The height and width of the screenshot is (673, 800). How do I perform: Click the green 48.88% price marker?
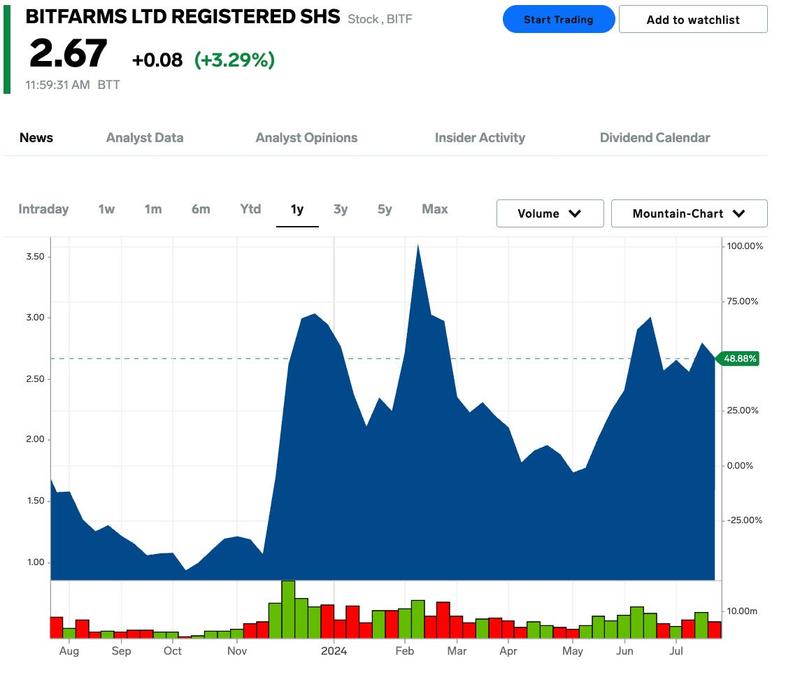[x=738, y=359]
